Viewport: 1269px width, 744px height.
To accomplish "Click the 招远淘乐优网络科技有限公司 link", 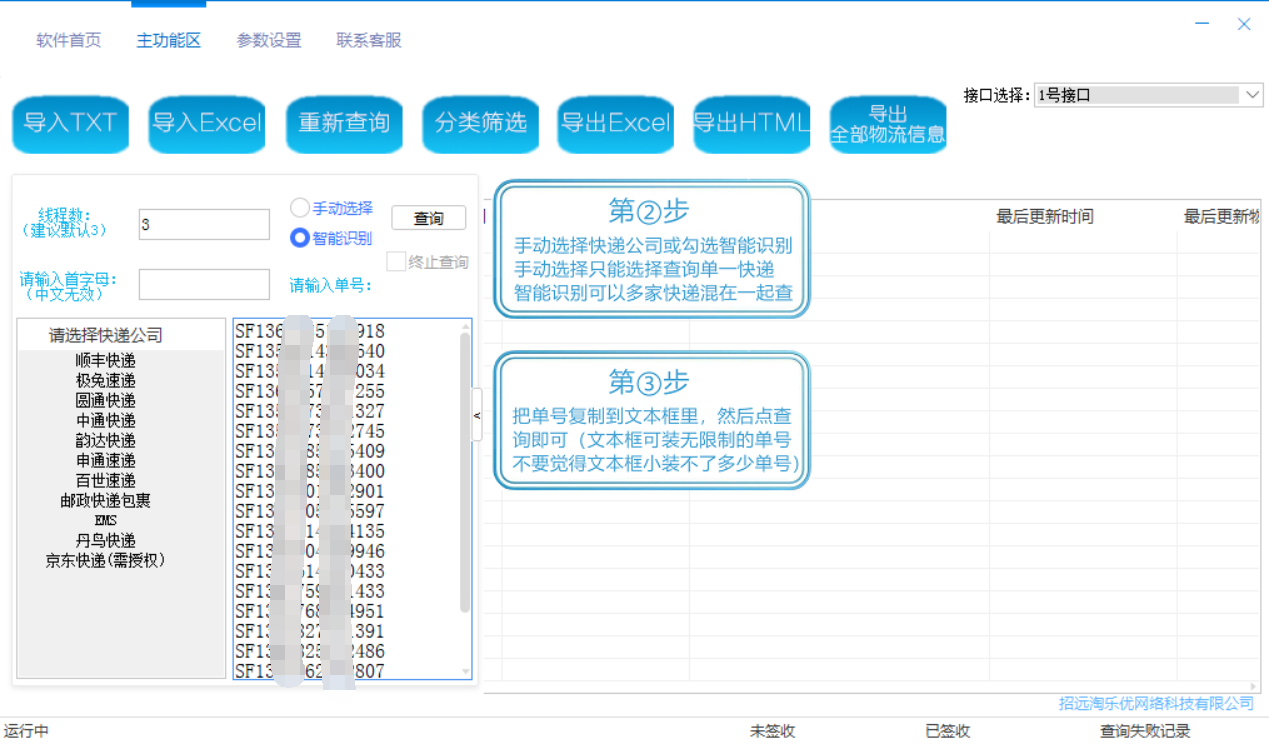I will pos(1156,703).
